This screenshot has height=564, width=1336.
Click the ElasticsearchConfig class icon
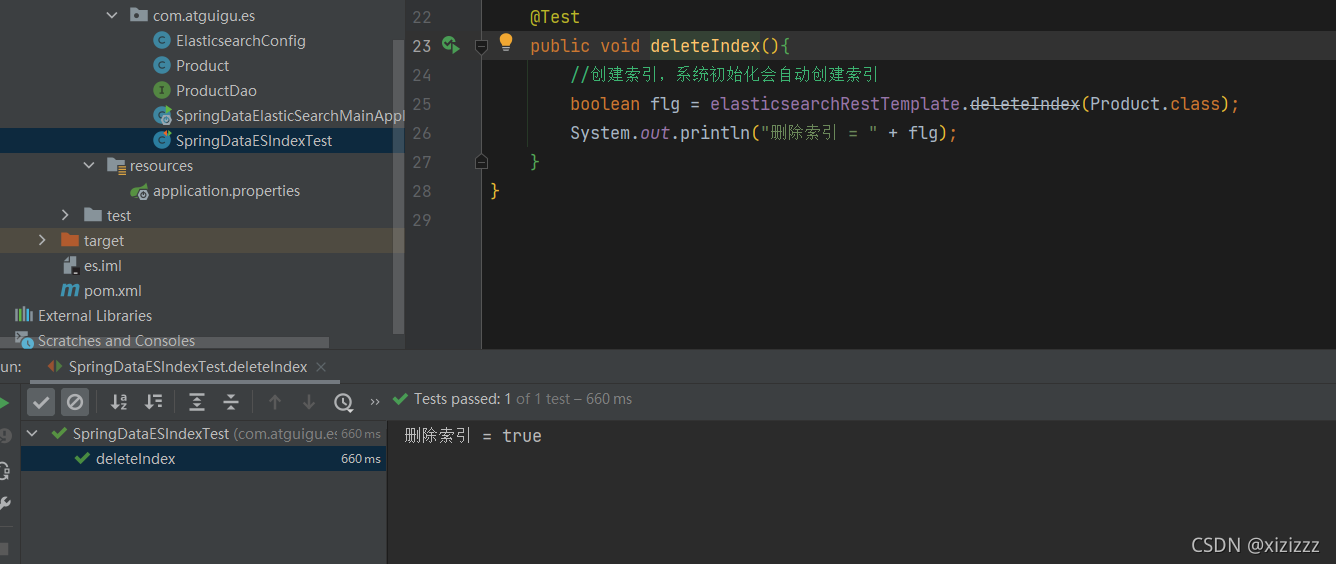[161, 41]
